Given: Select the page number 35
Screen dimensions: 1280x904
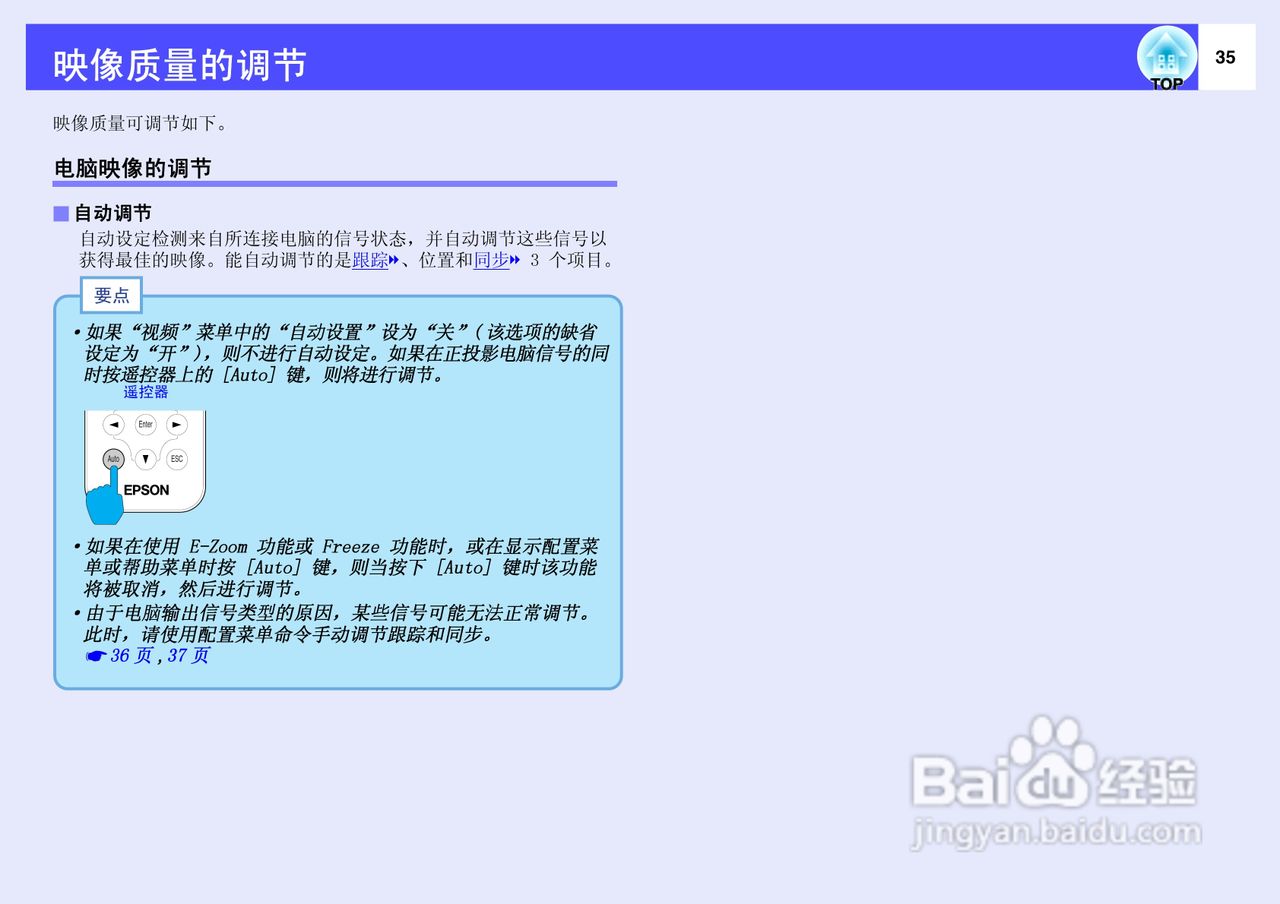Looking at the screenshot, I should pos(1225,57).
